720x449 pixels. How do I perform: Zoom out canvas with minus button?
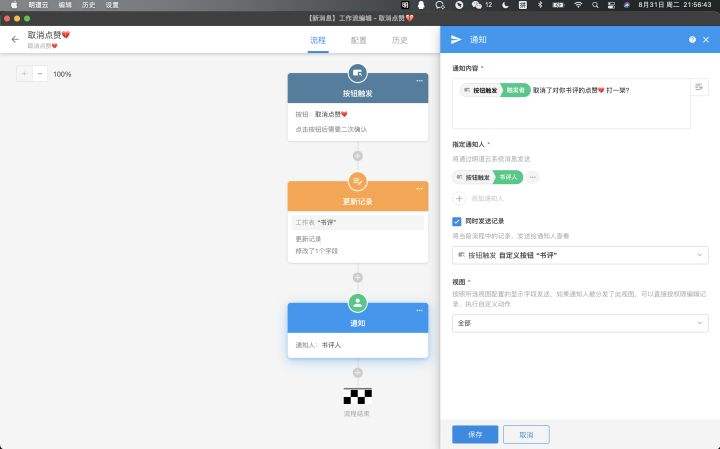[40, 74]
